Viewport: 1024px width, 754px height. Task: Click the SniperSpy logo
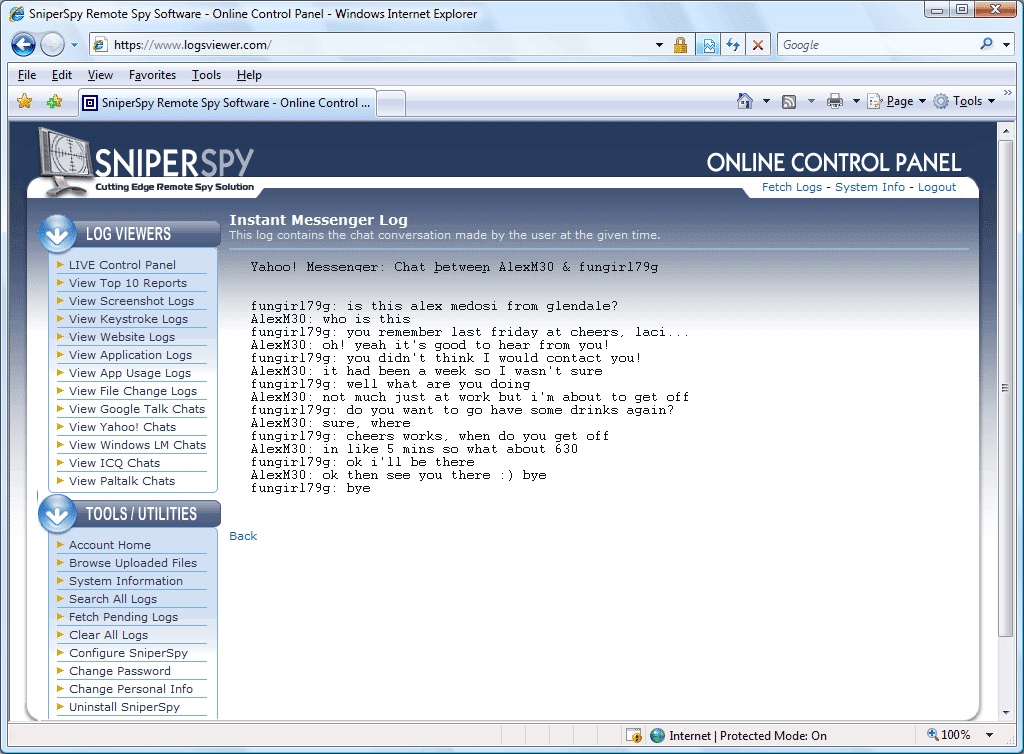click(146, 162)
